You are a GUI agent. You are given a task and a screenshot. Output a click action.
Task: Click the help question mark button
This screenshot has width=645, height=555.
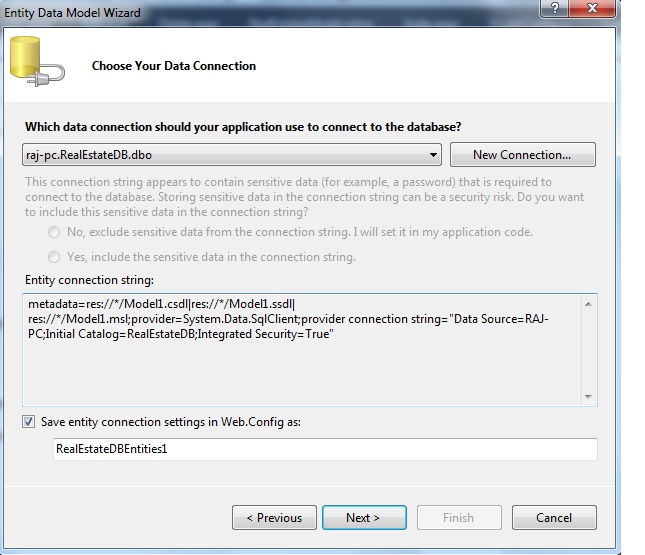[553, 11]
